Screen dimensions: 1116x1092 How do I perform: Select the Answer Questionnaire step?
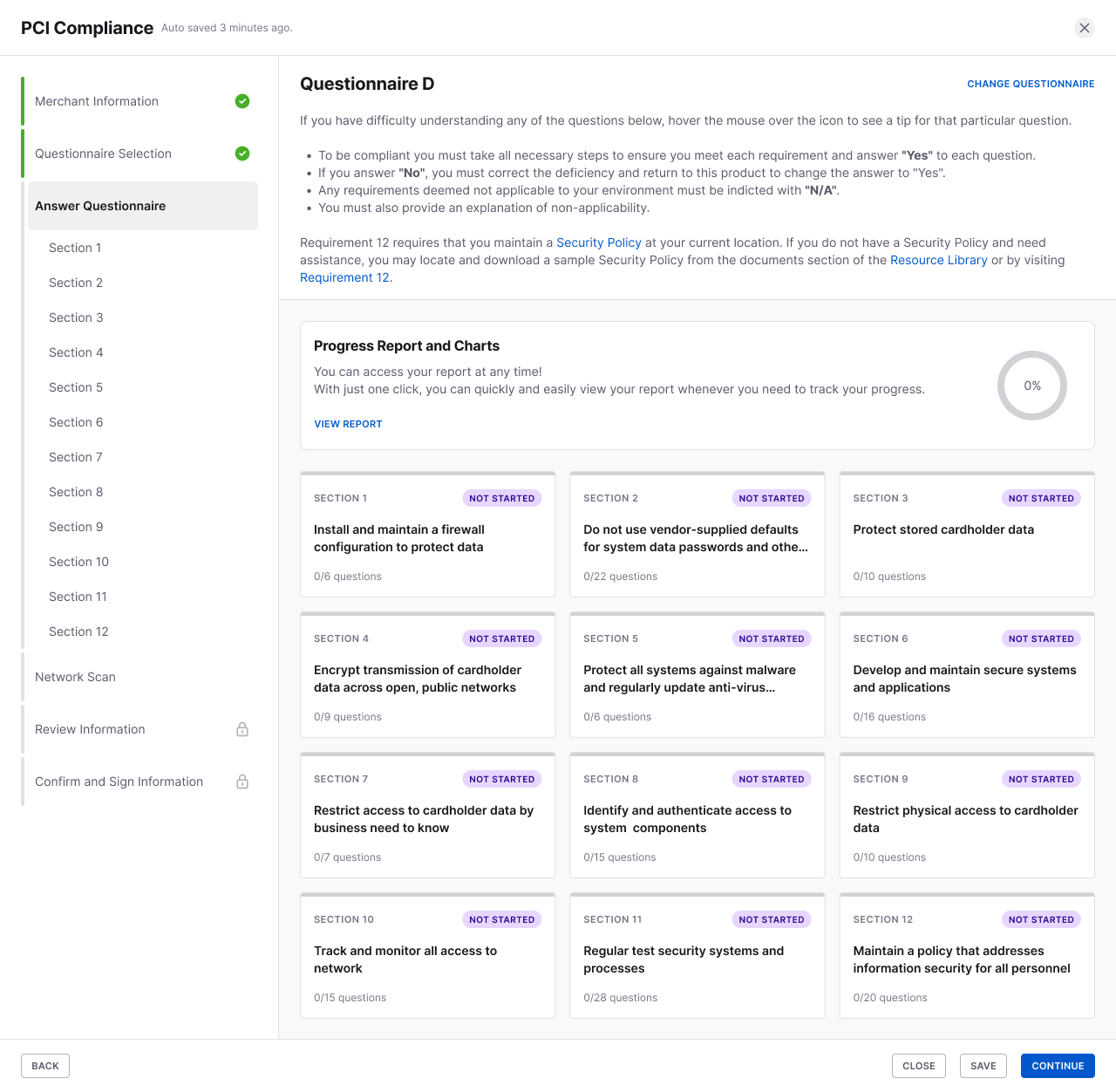pos(143,206)
